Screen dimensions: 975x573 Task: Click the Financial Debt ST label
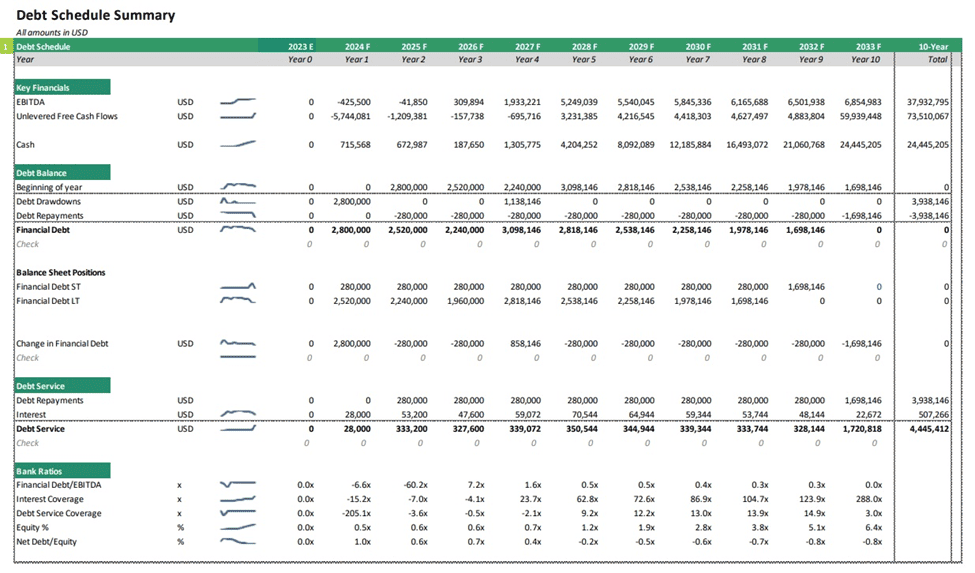click(x=49, y=286)
